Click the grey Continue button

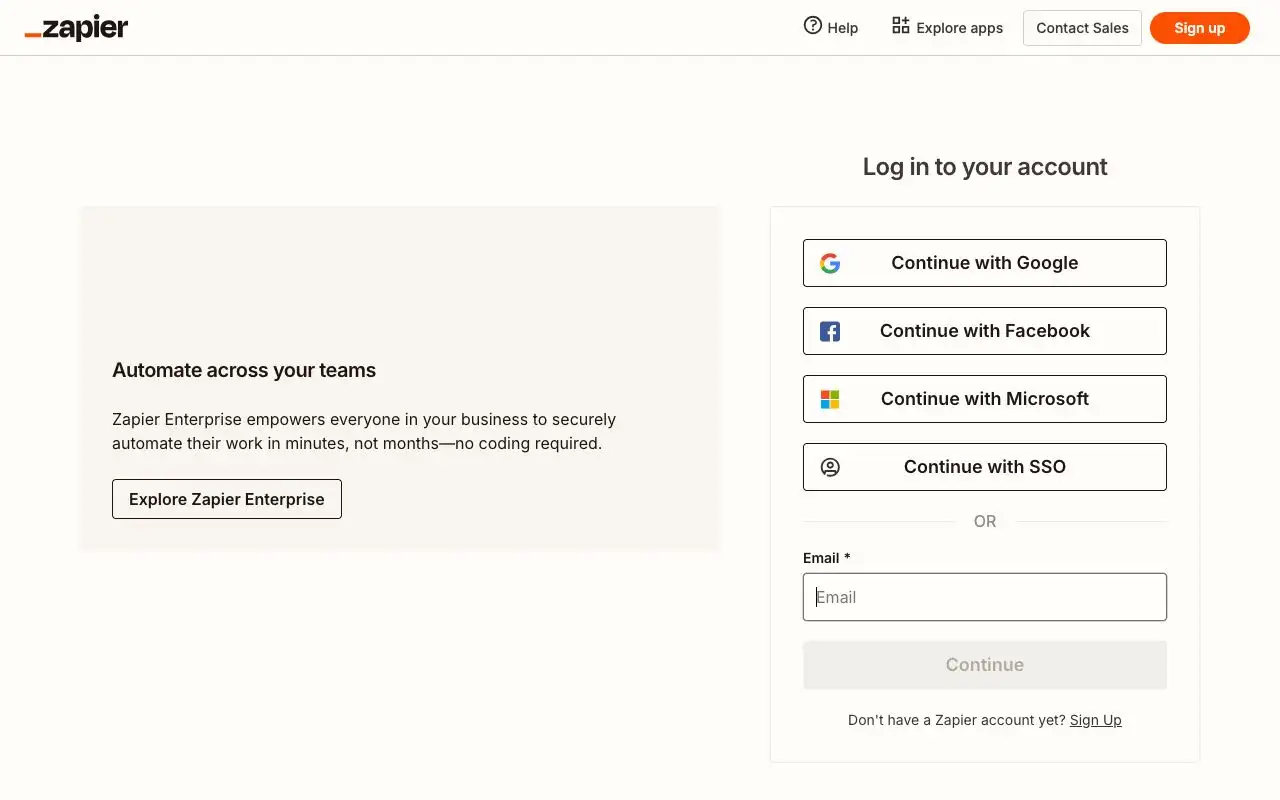click(985, 665)
